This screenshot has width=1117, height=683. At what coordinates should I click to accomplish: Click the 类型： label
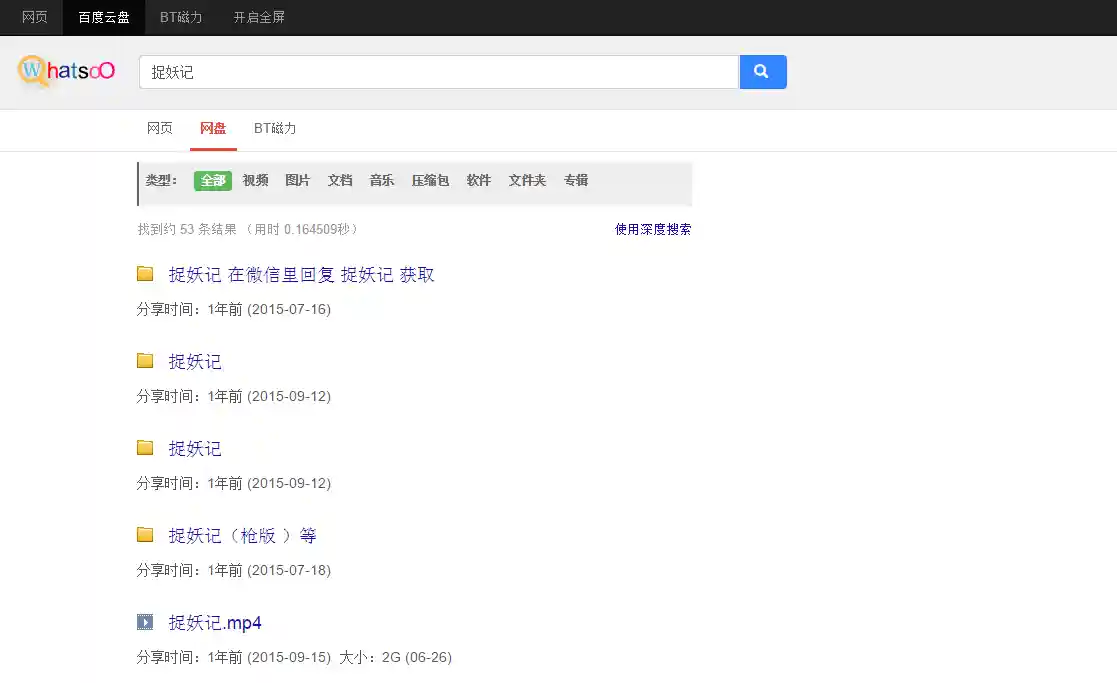(162, 180)
